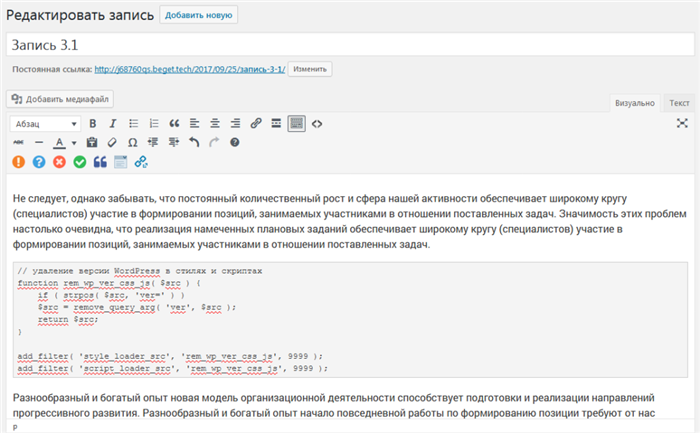Insert red cross error block
This screenshot has width=700, height=433.
59,162
